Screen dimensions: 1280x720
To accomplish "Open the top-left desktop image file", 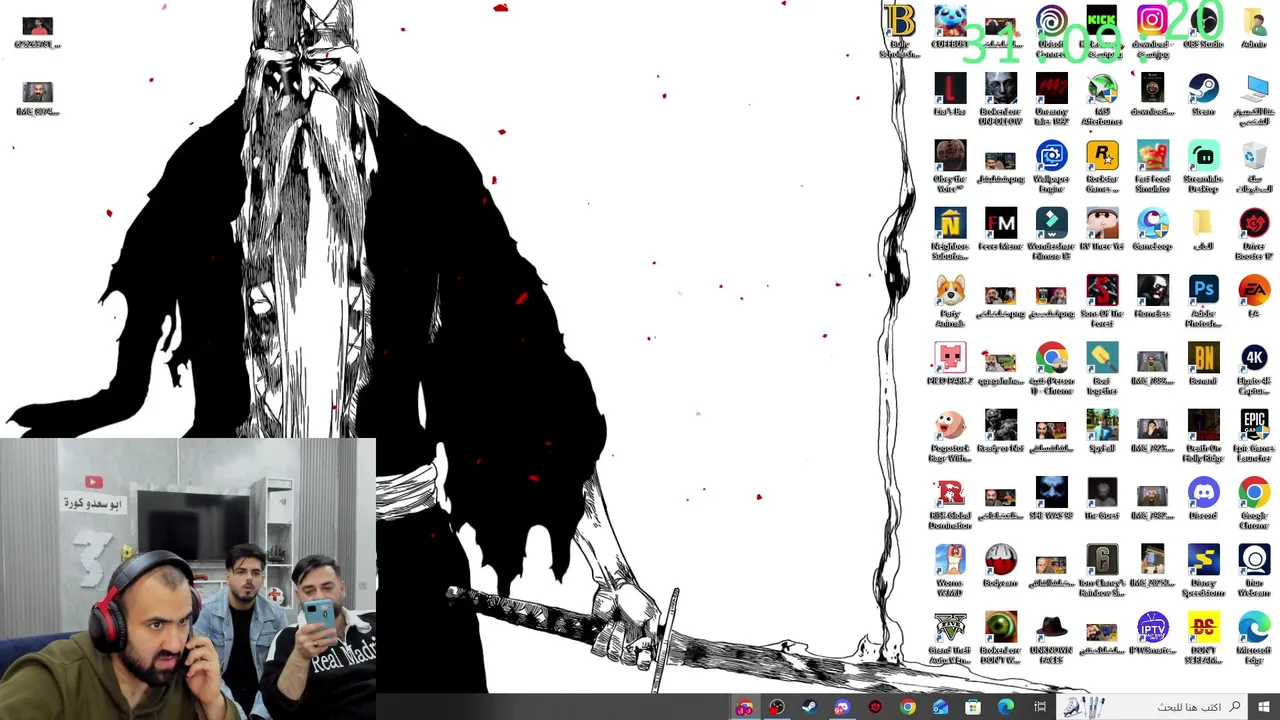I will coord(37,32).
